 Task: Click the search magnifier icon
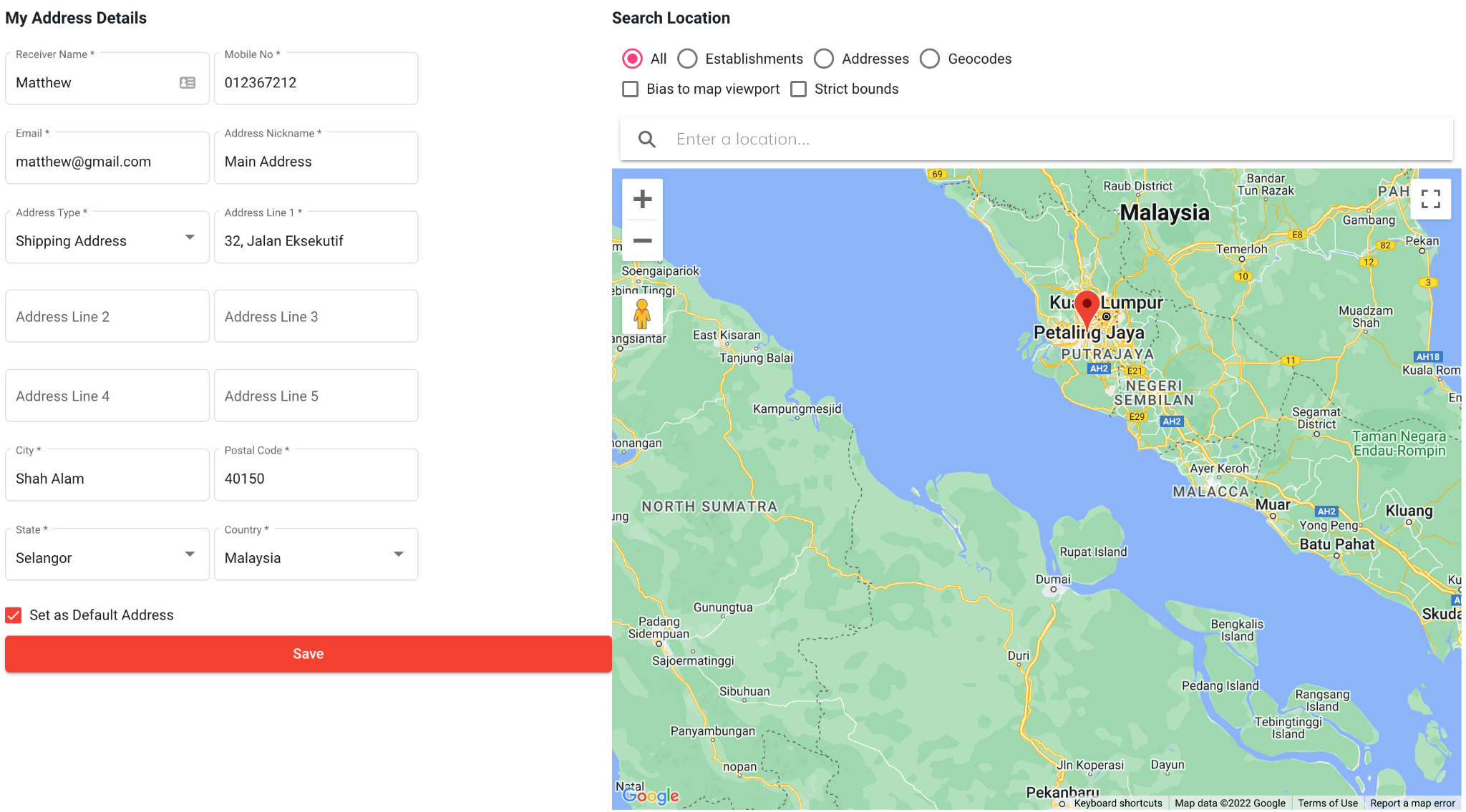coord(646,140)
